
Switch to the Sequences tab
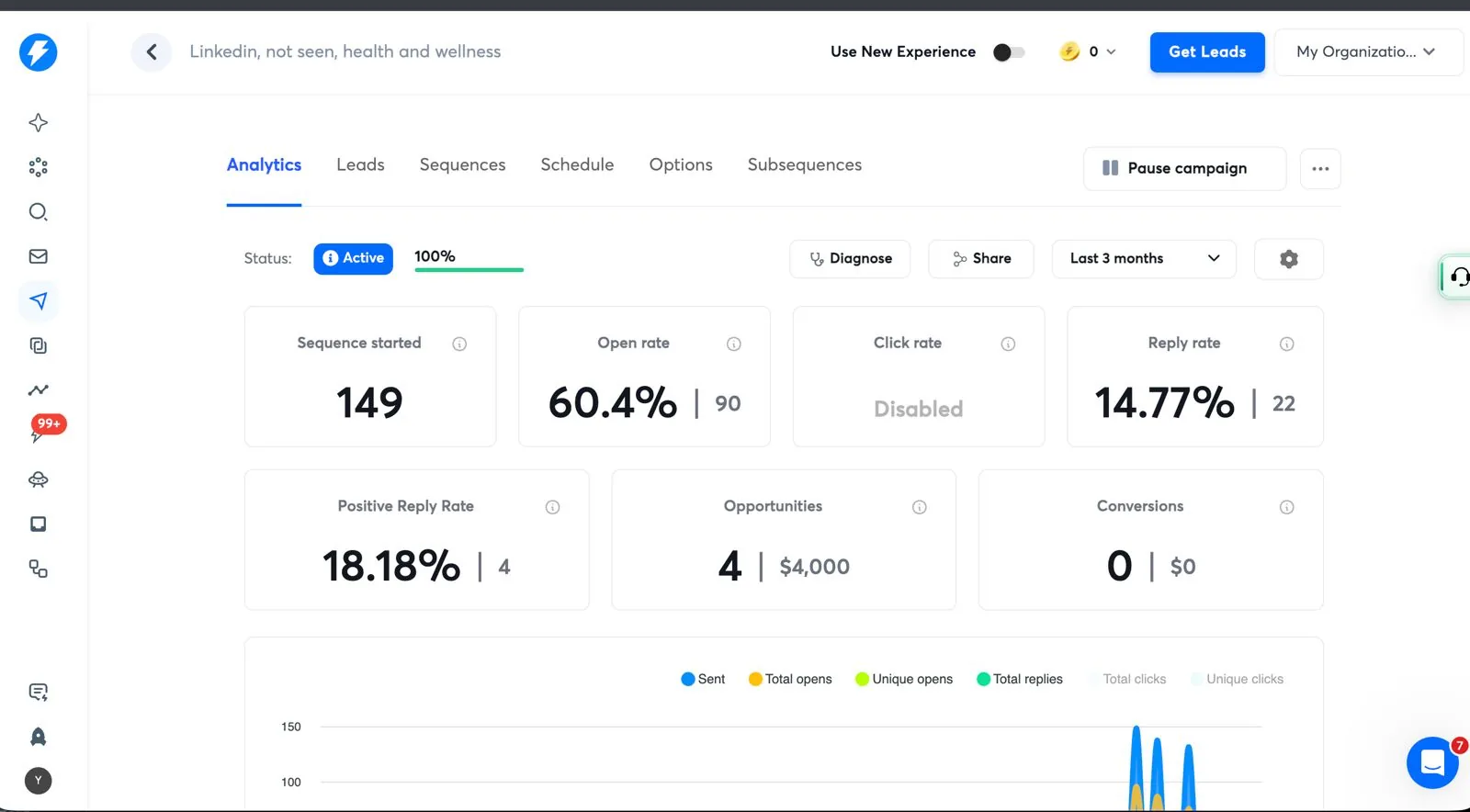462,165
